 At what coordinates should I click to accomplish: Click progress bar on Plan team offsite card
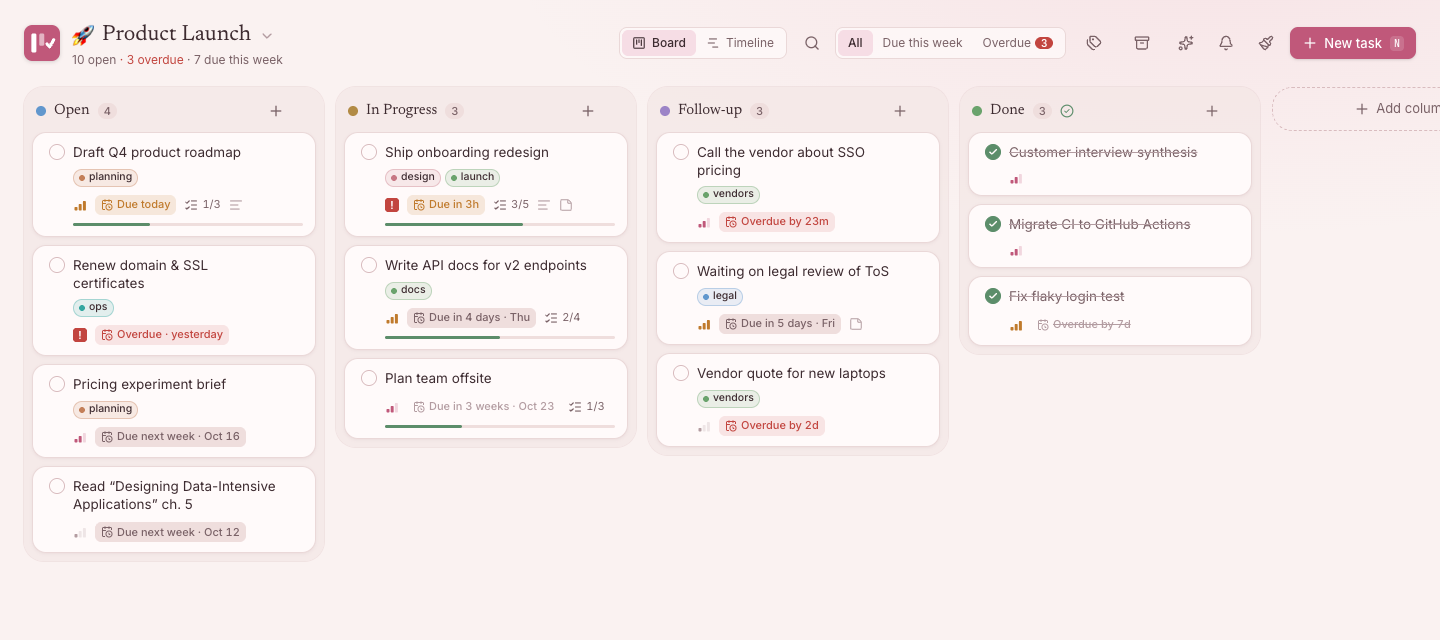pyautogui.click(x=500, y=427)
